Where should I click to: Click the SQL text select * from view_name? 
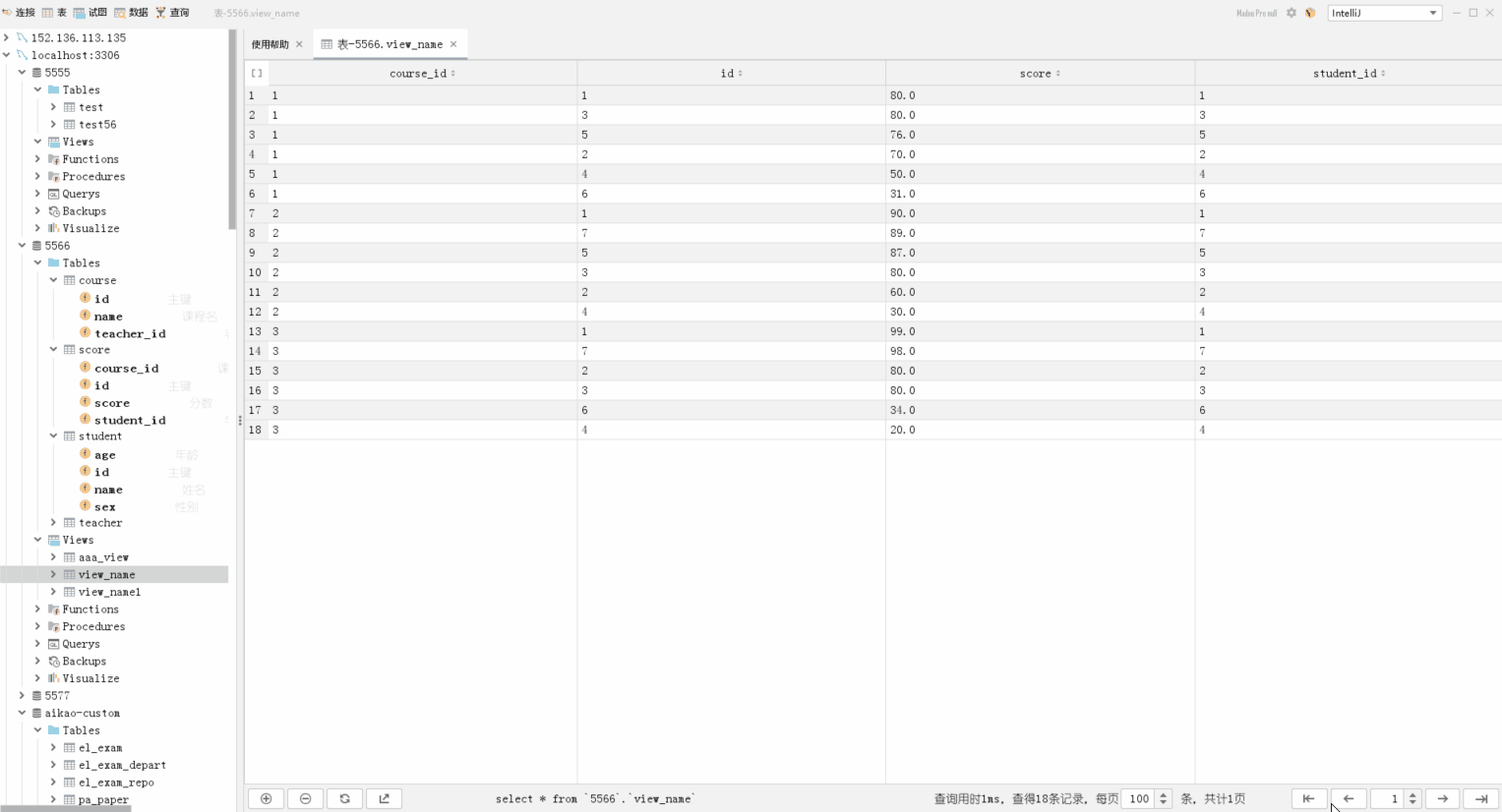[x=595, y=799]
